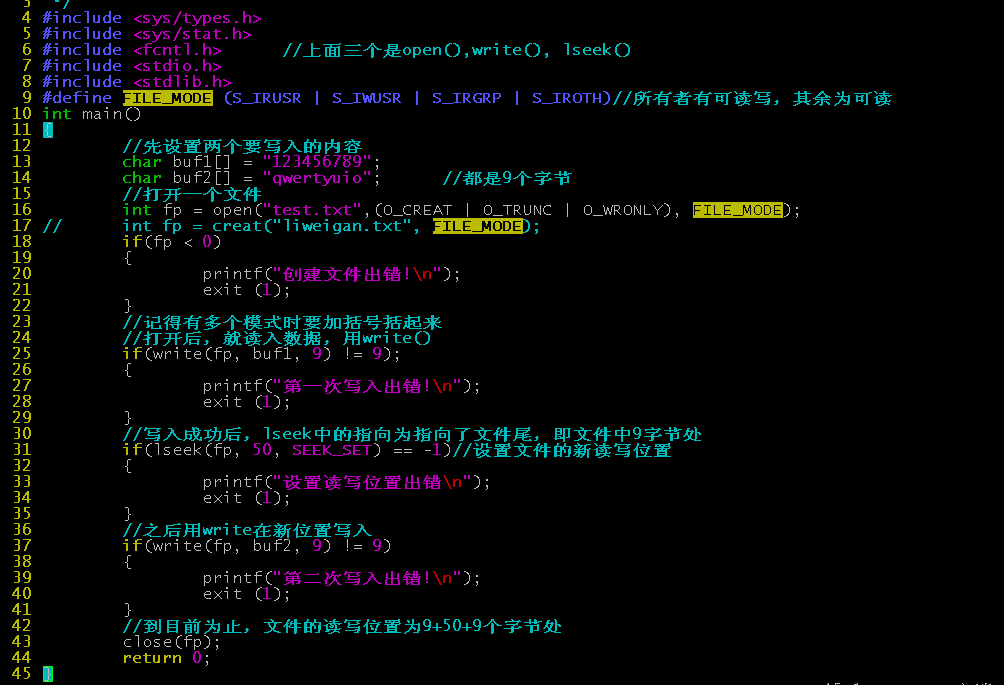Click S_IRGRP in the define macro
Screen dimensions: 1004x685
point(467,98)
